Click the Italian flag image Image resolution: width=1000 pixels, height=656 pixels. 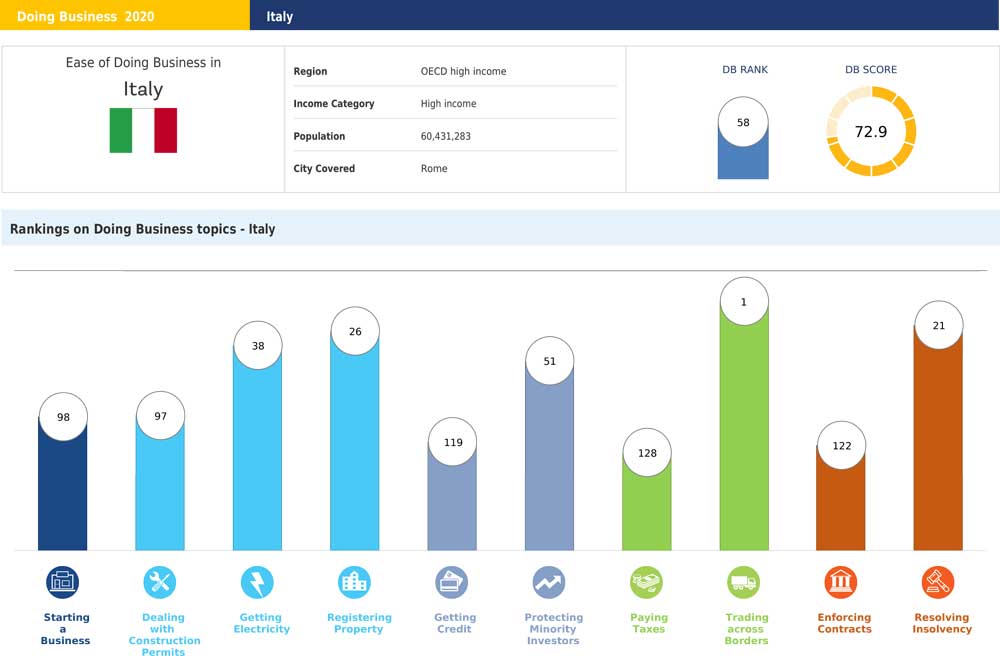click(x=143, y=131)
